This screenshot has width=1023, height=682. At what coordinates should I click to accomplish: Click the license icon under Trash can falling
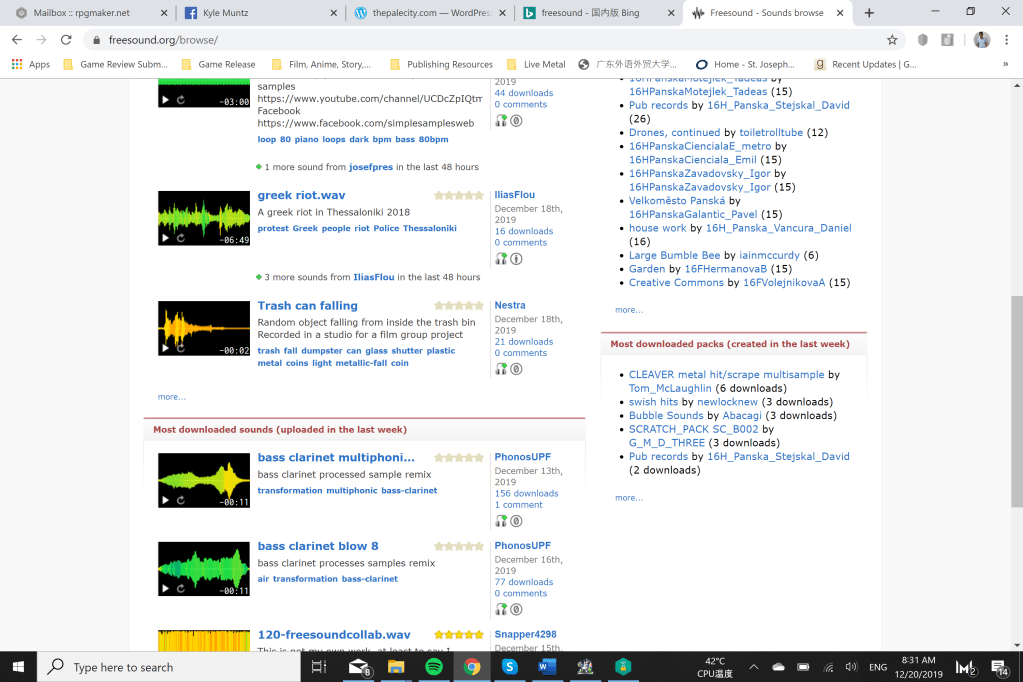click(x=516, y=369)
